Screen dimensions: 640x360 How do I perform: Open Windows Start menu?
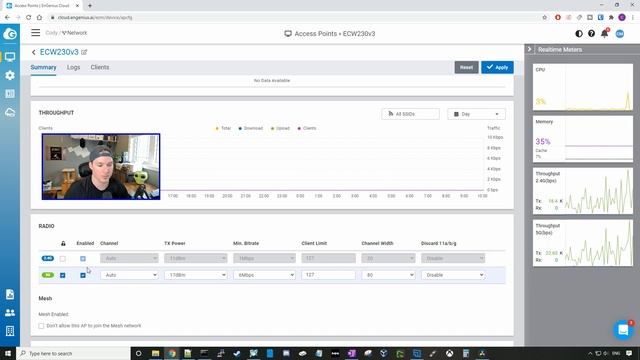pyautogui.click(x=8, y=353)
